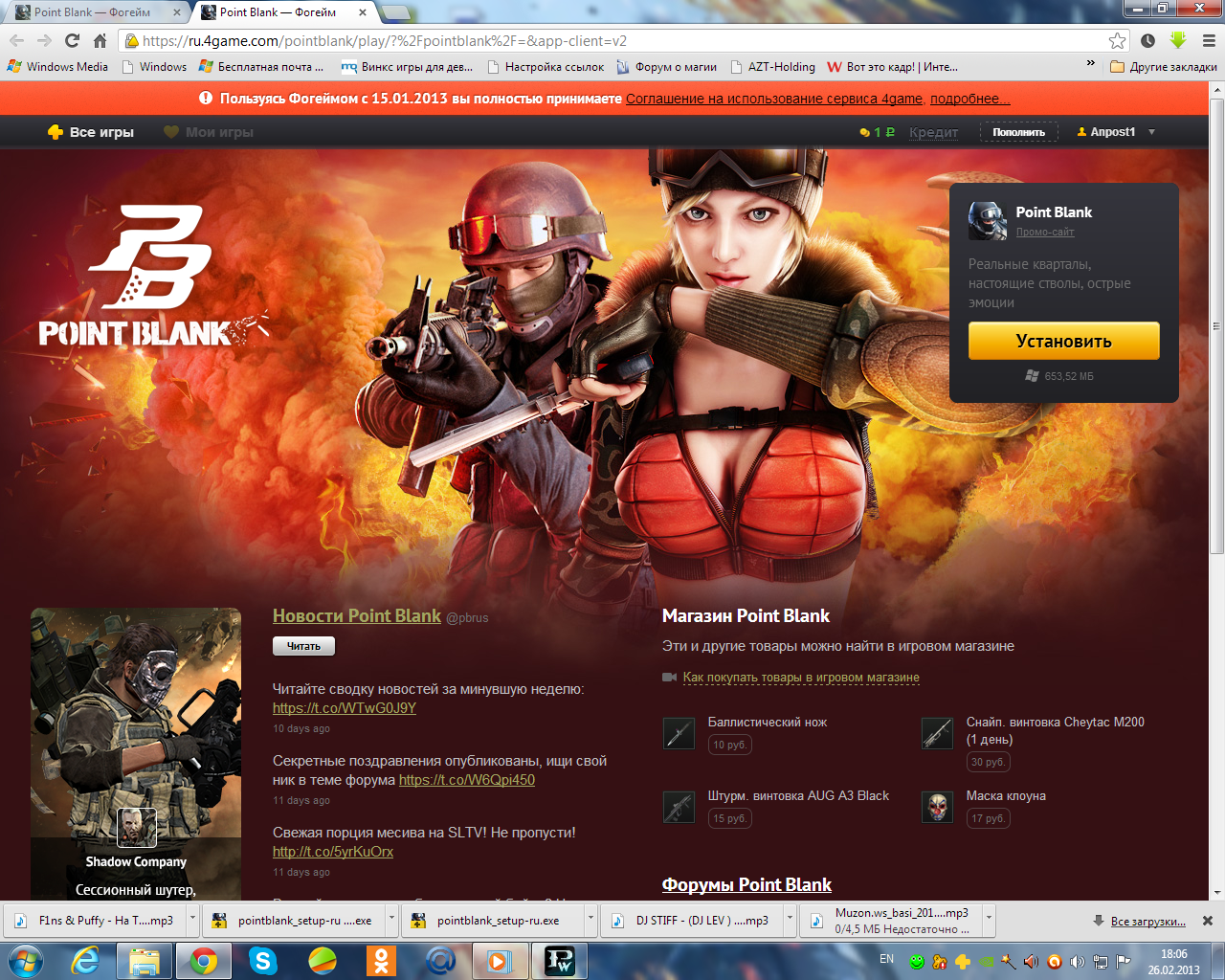Click the Маска клоуна item icon

tap(937, 807)
